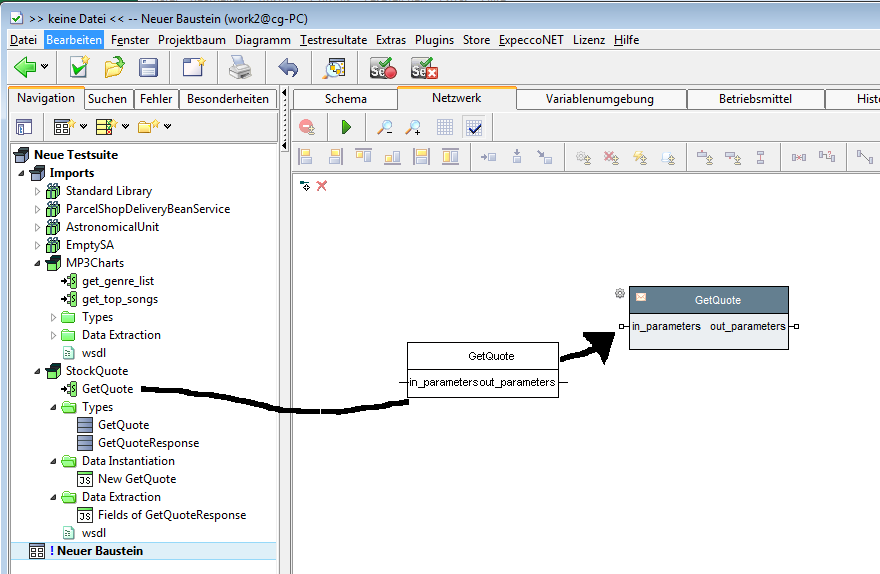Start Selenium recording with red dot icon

click(383, 68)
